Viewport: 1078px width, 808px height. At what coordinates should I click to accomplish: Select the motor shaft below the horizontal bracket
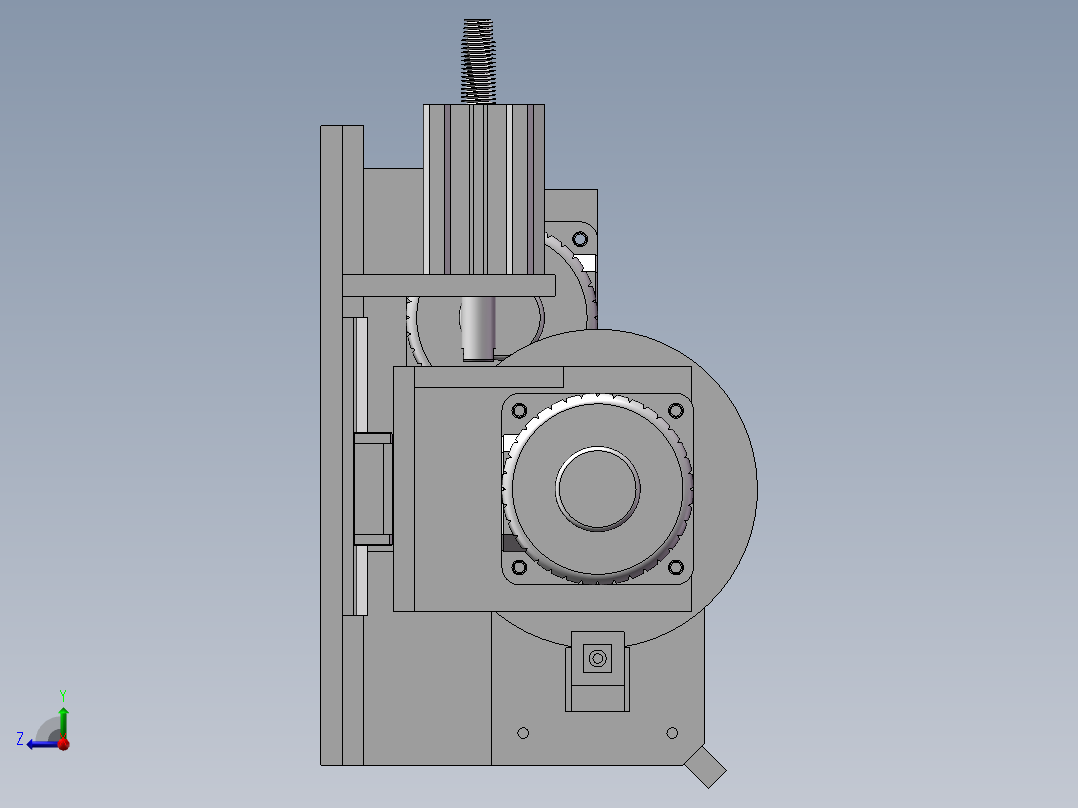tap(478, 328)
